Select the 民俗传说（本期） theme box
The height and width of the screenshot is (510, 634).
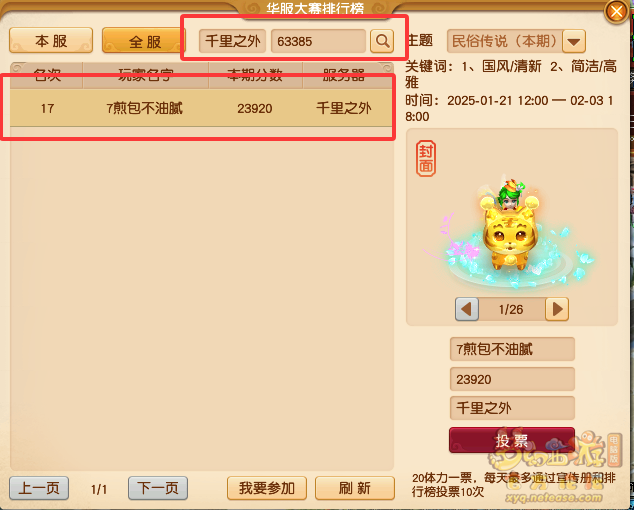click(505, 41)
